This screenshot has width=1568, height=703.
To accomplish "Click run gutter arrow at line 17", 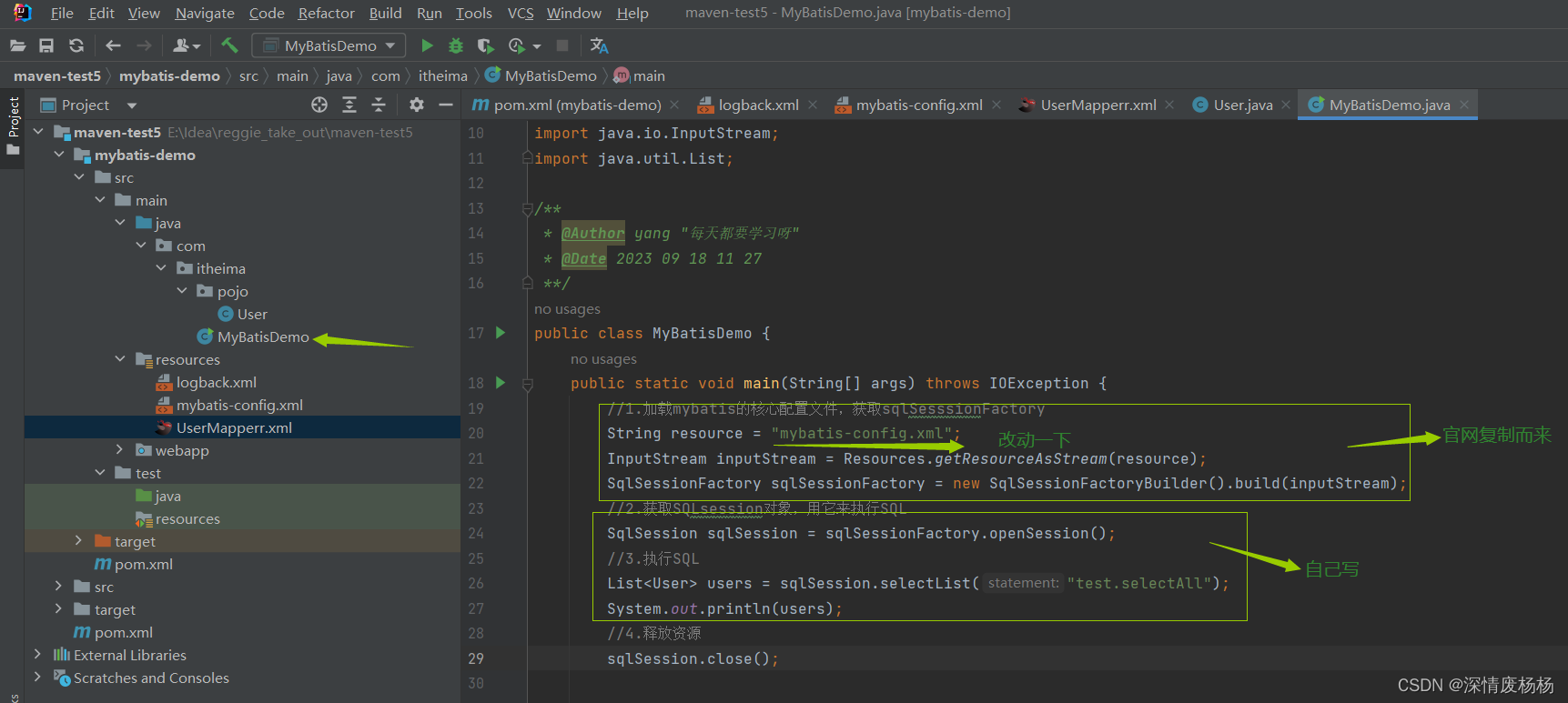I will point(501,333).
